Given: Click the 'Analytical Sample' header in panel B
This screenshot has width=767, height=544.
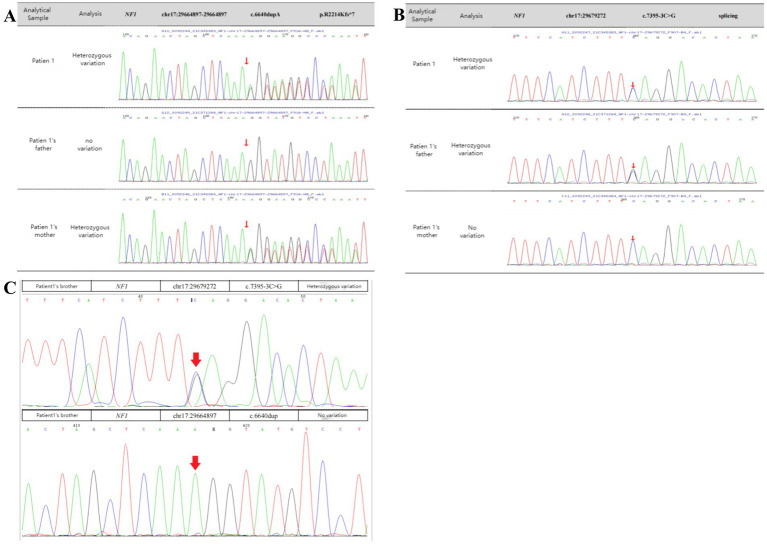Looking at the screenshot, I should [x=422, y=15].
